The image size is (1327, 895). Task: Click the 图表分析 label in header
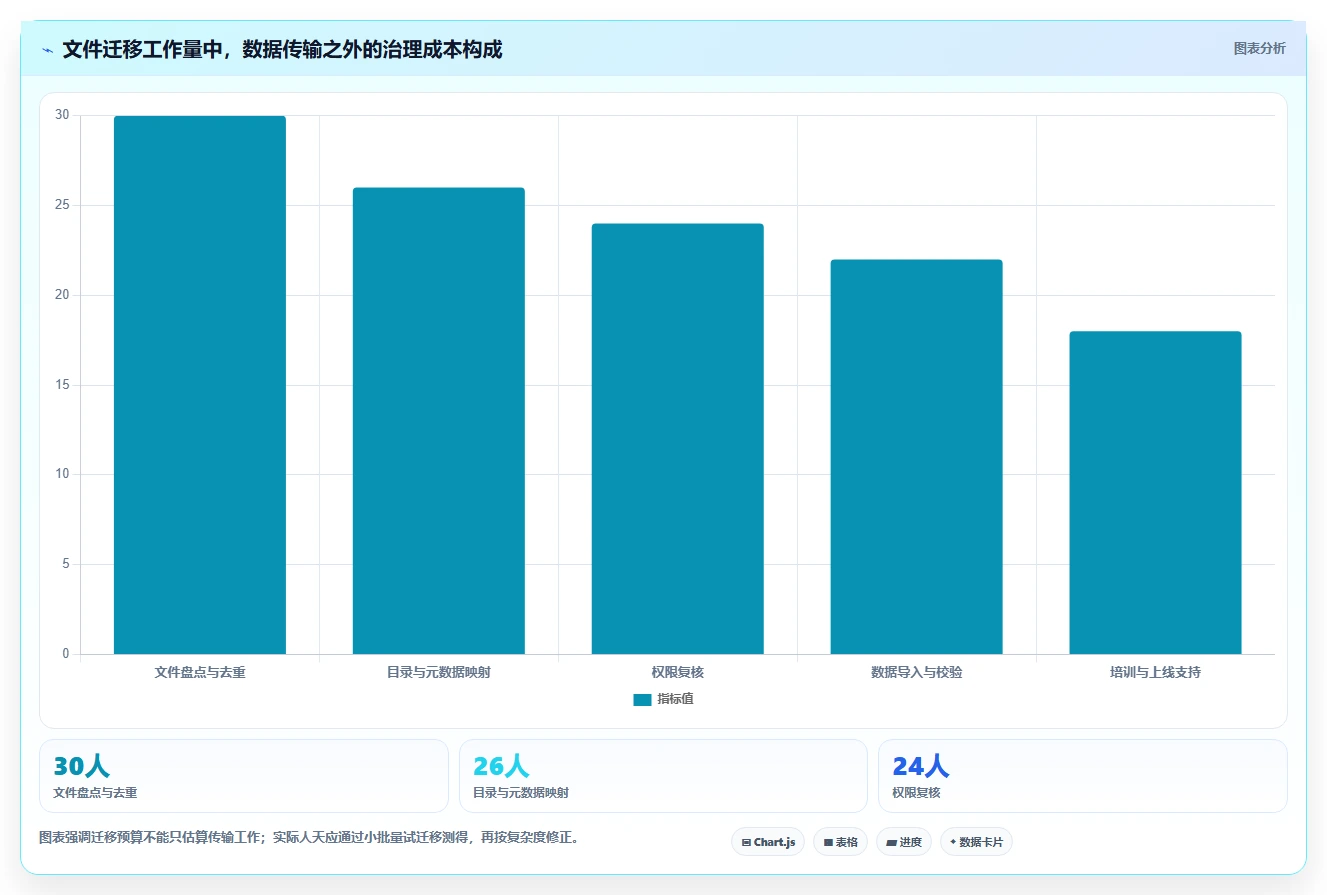point(1259,48)
